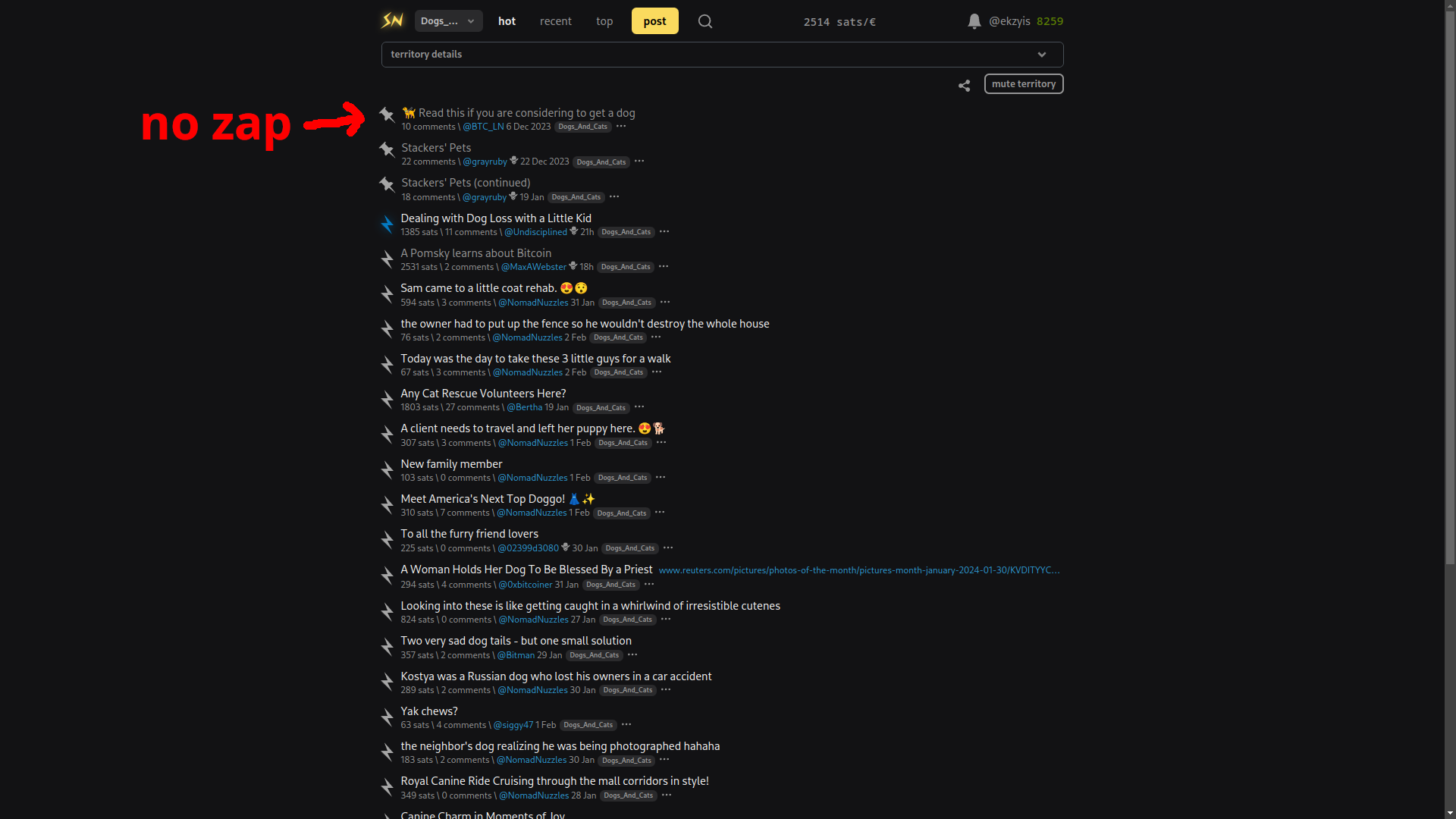Click the page vertical scrollbar
This screenshot has height=819, width=1456.
[1450, 409]
